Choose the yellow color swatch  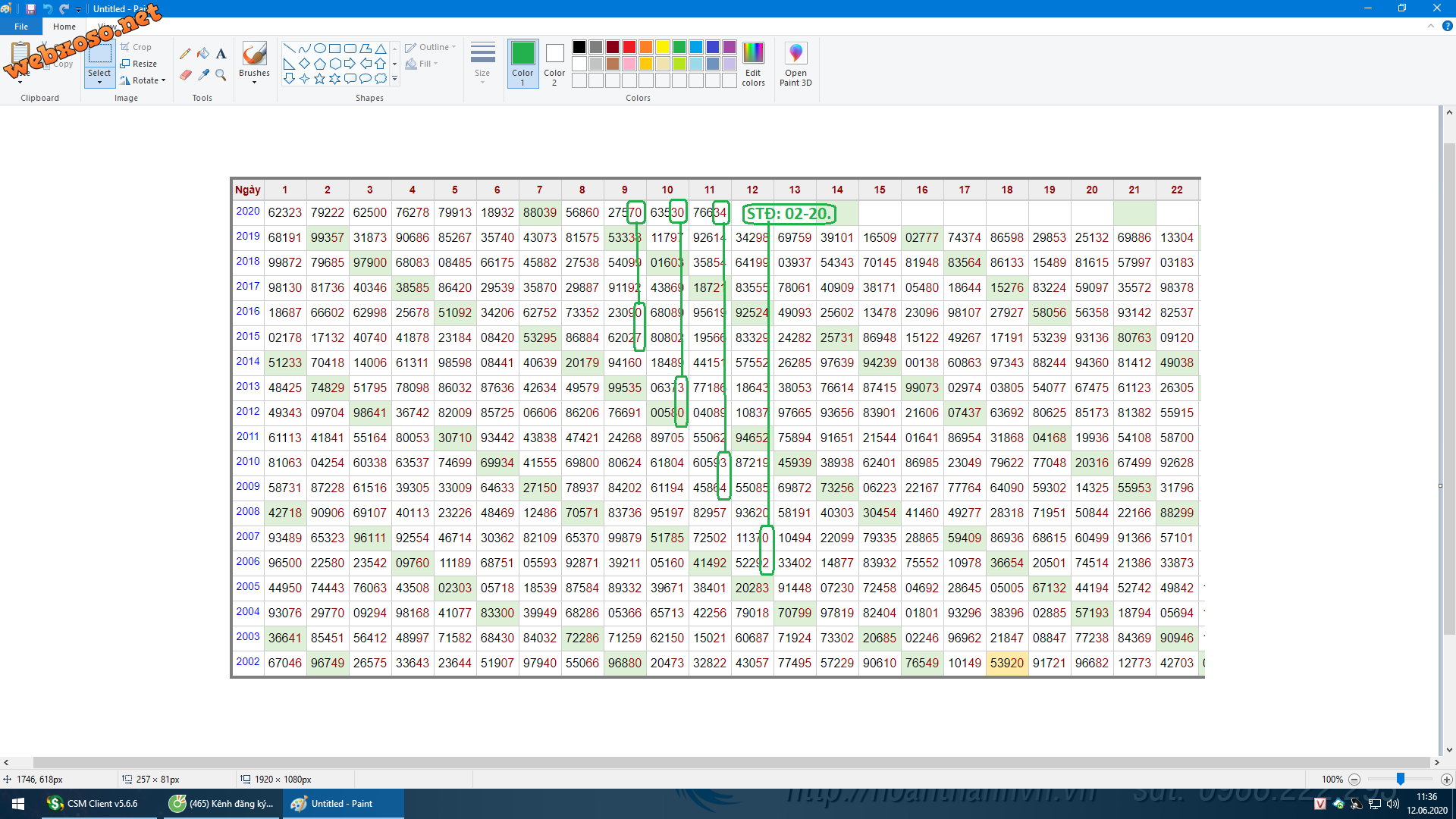point(663,47)
